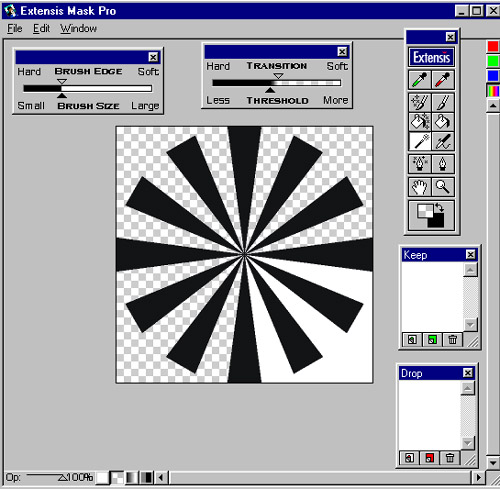Open the Window menu

coord(79,29)
